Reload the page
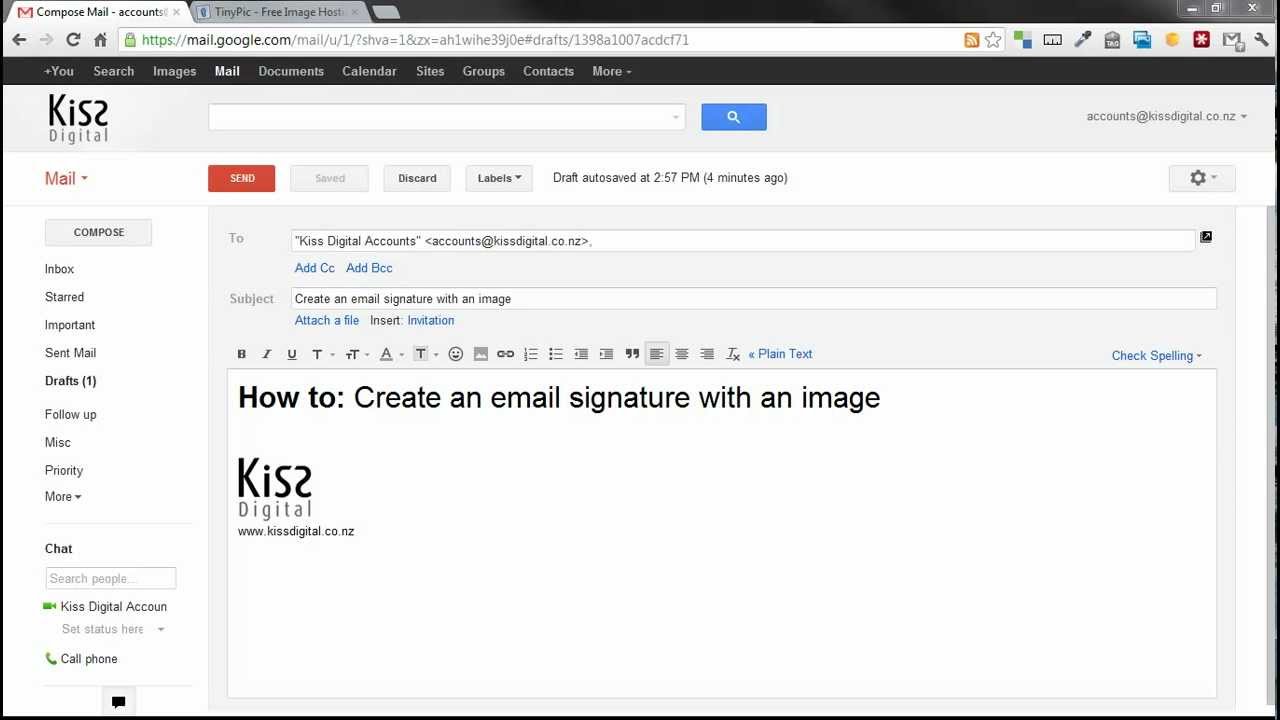 click(73, 40)
